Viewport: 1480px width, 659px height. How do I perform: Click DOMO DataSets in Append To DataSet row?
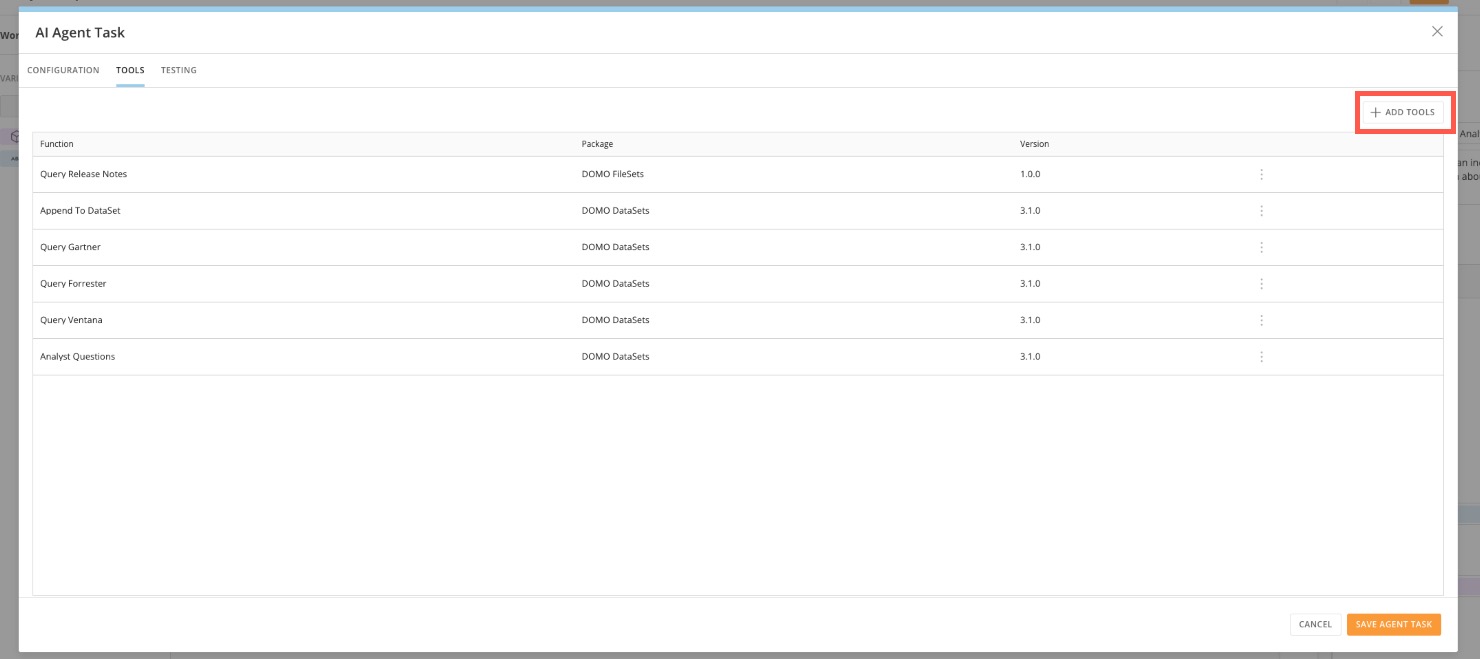(616, 211)
